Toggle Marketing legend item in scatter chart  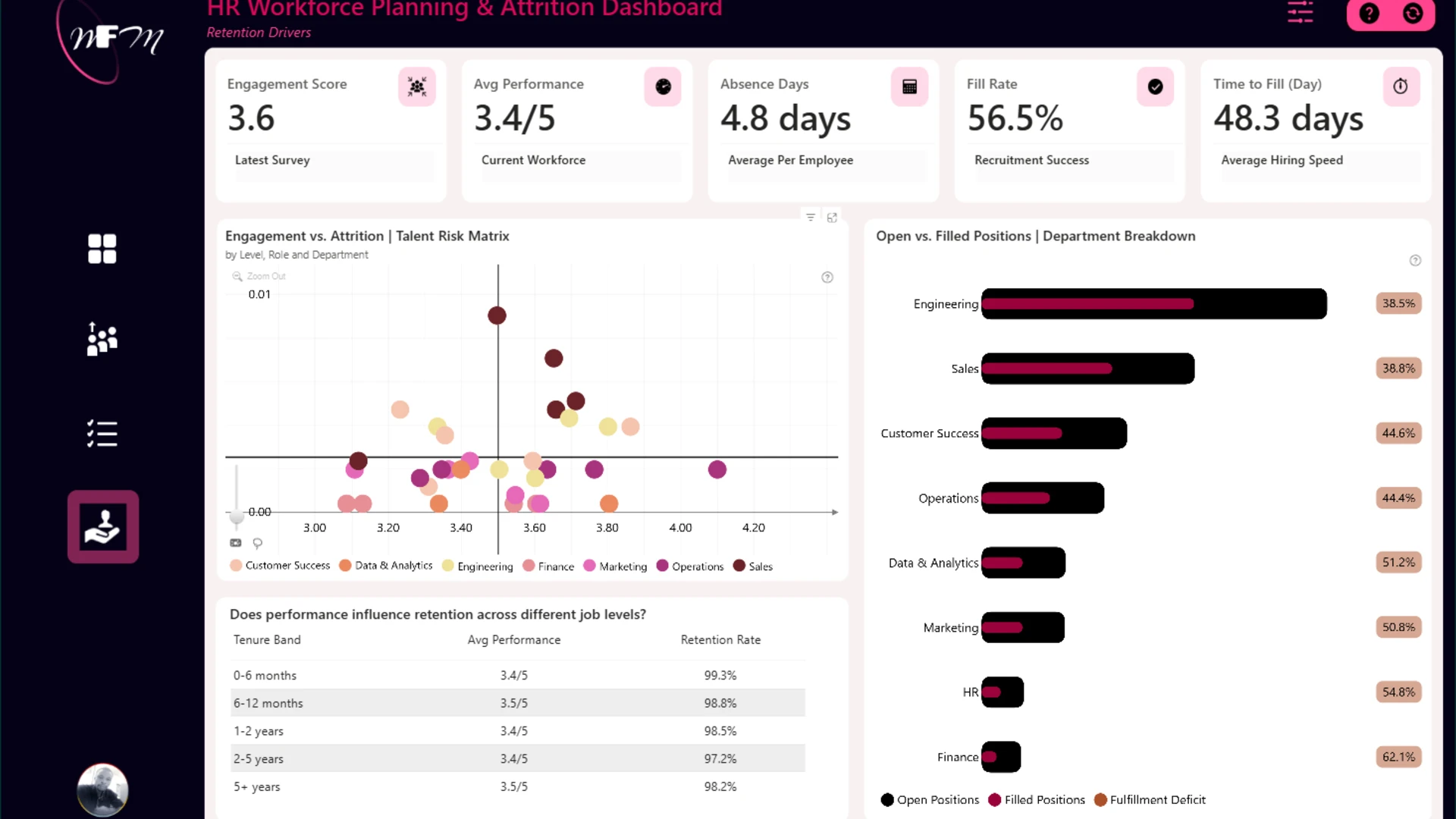tap(615, 566)
